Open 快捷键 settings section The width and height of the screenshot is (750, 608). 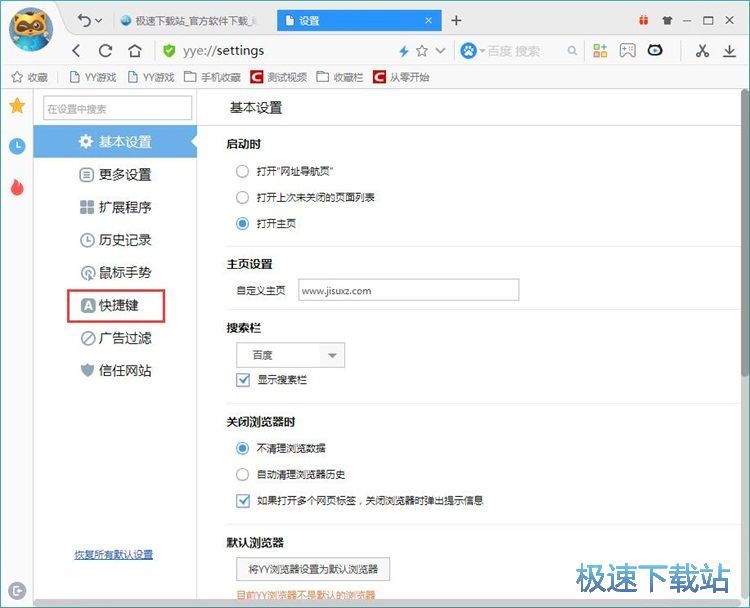(116, 305)
